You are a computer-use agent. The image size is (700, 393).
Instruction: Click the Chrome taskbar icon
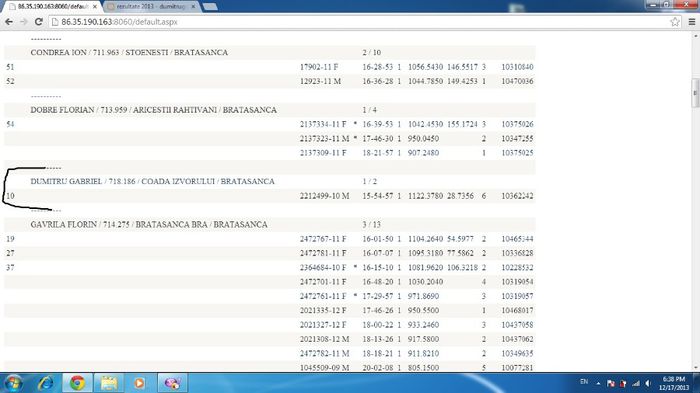point(77,383)
